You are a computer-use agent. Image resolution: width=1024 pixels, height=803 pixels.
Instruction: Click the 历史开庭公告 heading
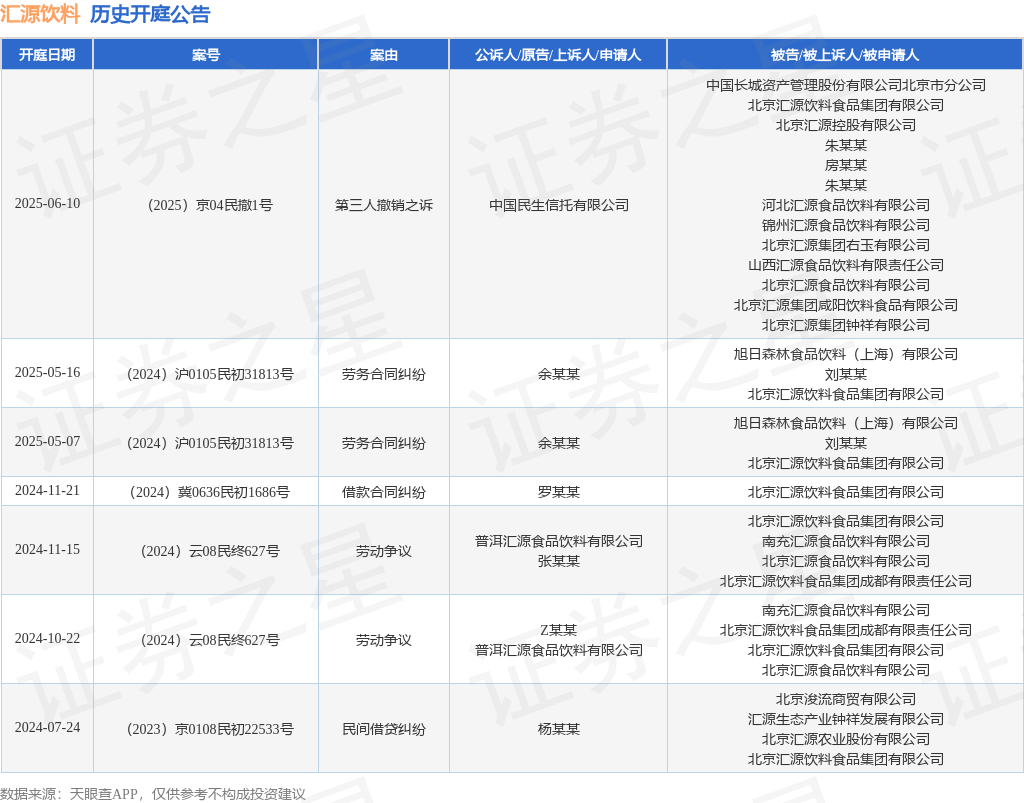[150, 14]
